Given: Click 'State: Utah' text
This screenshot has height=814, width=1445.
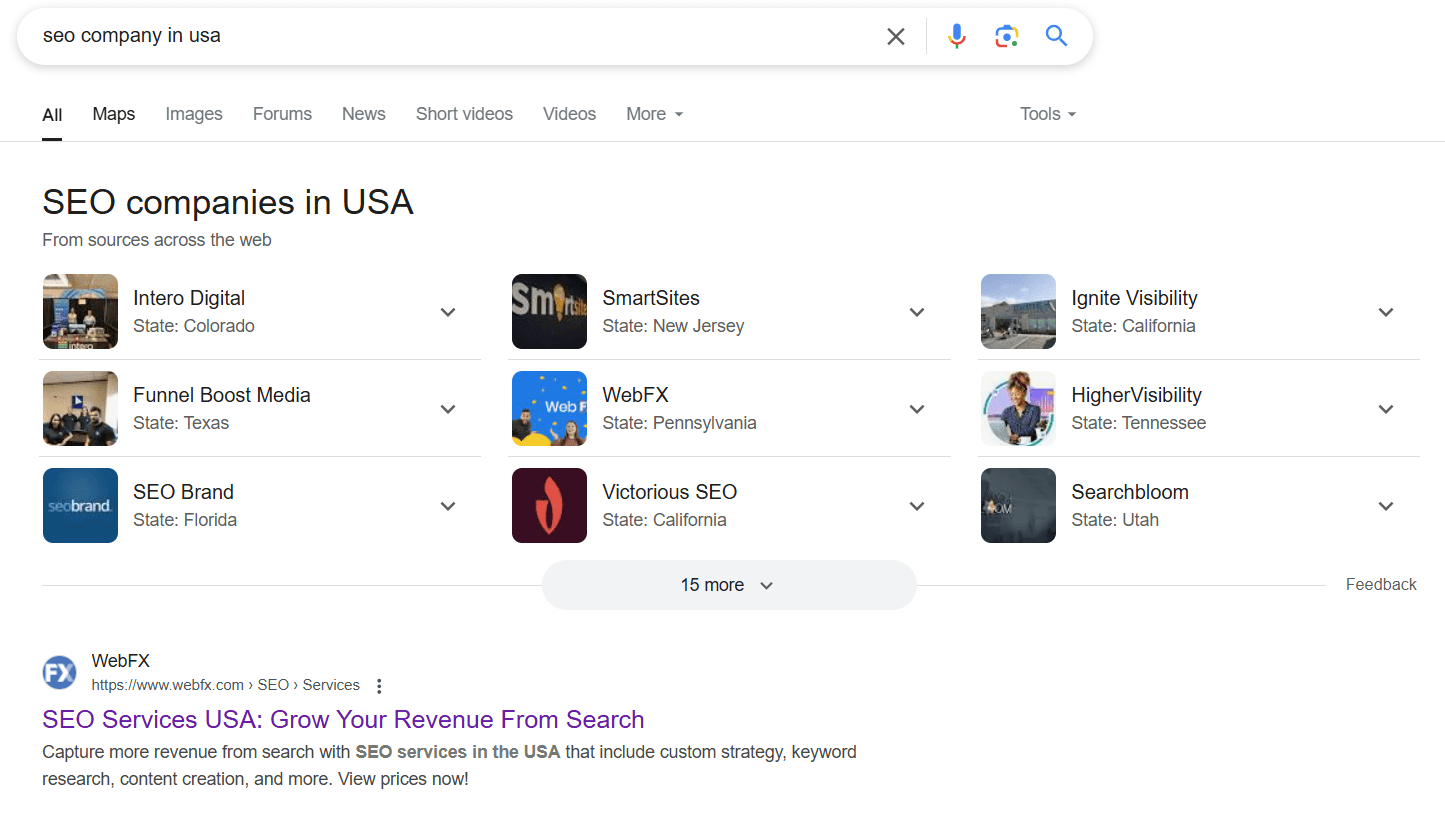Looking at the screenshot, I should coord(1115,520).
